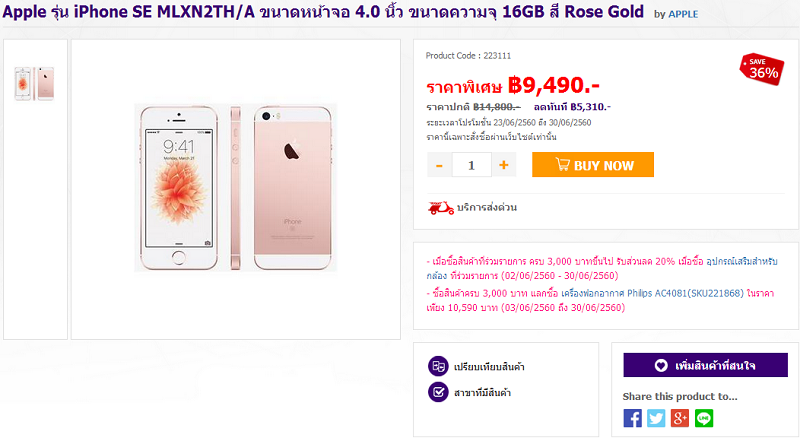
Task: Select the iPhone SE thumbnail image
Action: click(x=34, y=84)
